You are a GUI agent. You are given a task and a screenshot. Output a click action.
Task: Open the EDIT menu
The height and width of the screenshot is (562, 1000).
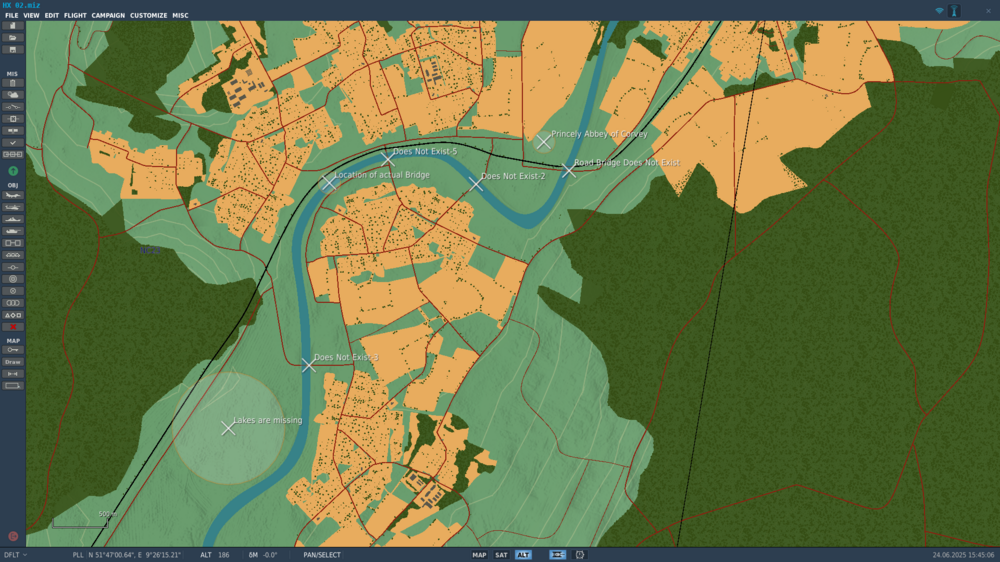click(52, 15)
